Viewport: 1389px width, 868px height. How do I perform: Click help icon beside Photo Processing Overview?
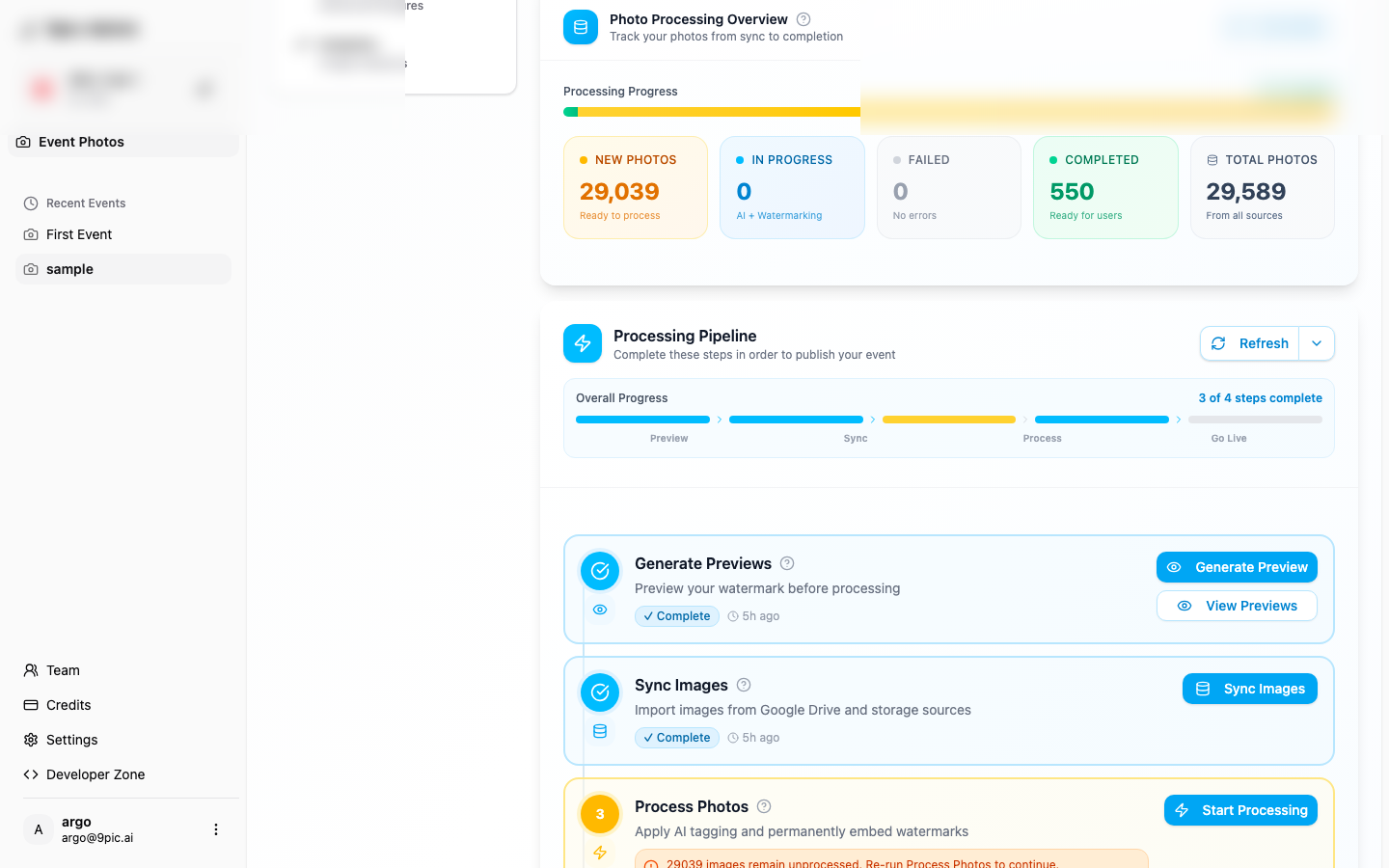803,19
